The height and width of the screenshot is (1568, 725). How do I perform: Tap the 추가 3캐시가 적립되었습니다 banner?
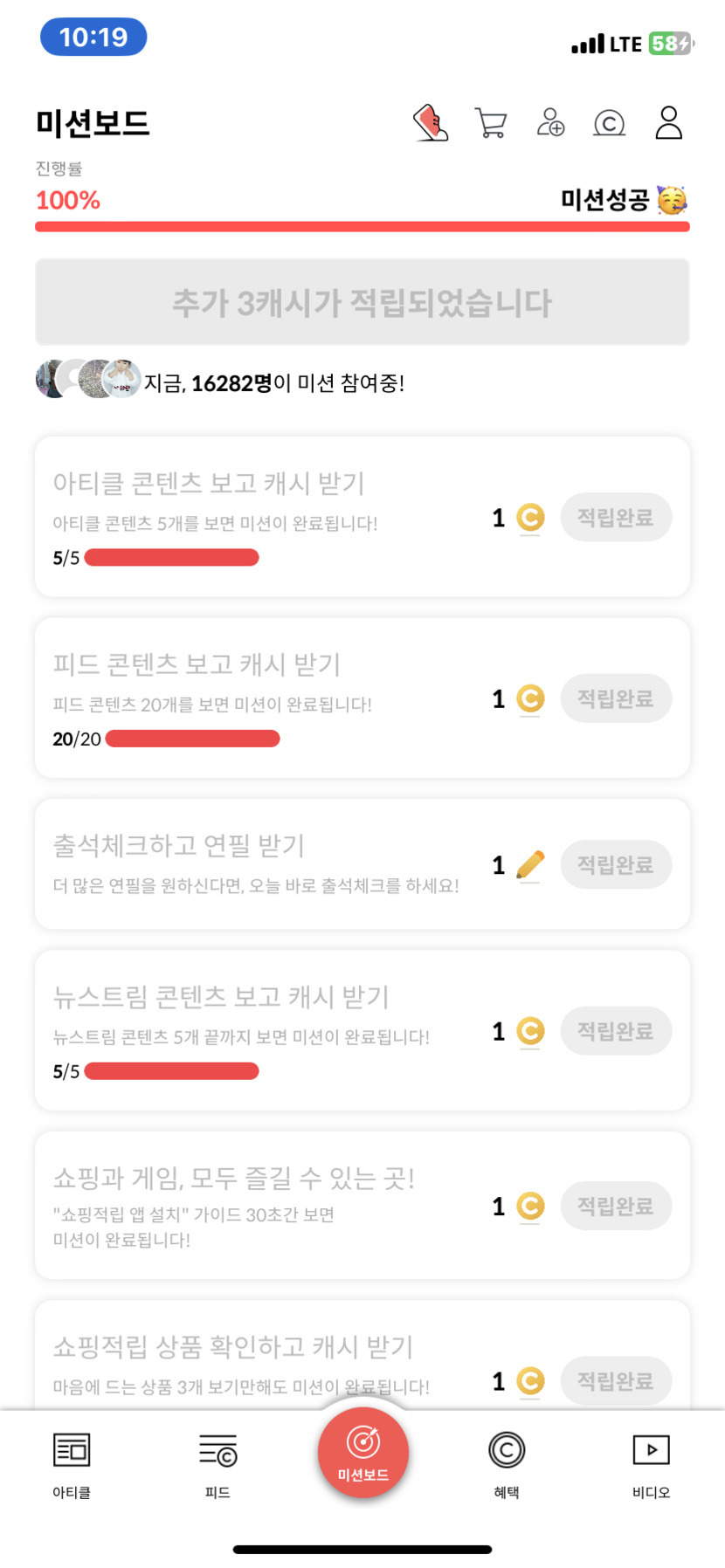[362, 302]
